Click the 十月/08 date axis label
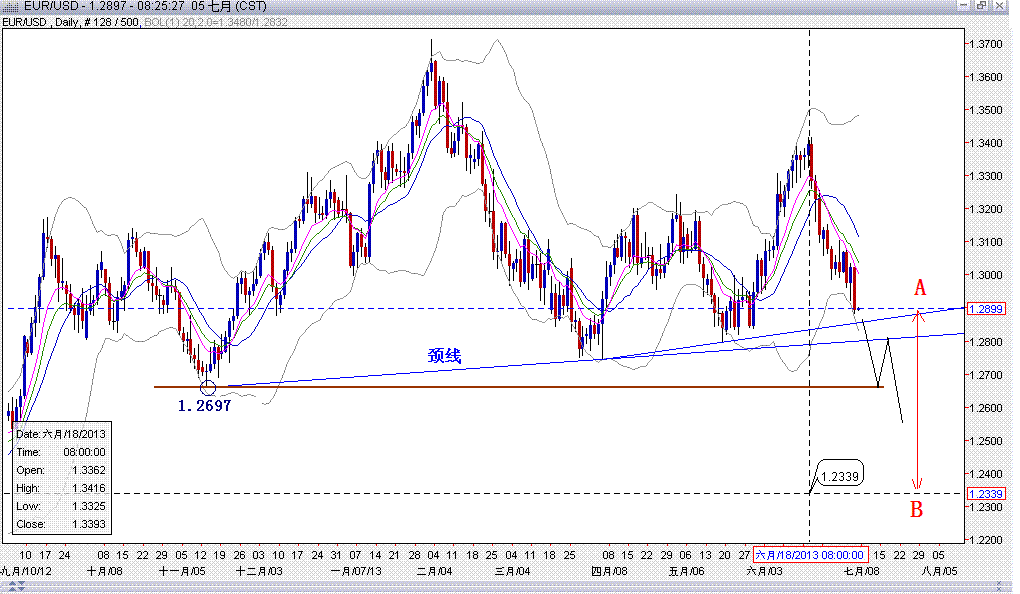Viewport: 1020px width, 594px height. [x=104, y=571]
